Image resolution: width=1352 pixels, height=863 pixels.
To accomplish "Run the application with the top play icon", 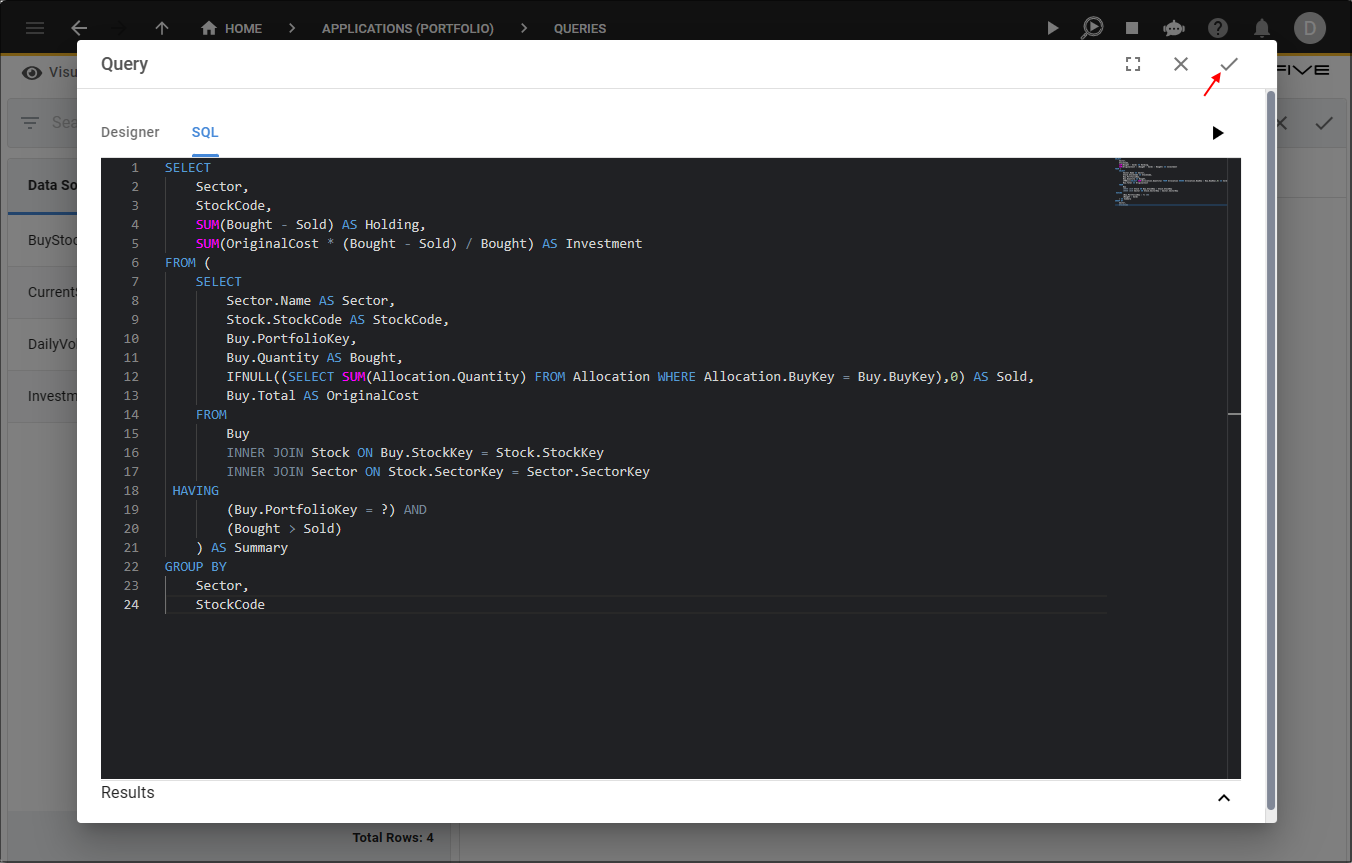I will [x=1052, y=28].
